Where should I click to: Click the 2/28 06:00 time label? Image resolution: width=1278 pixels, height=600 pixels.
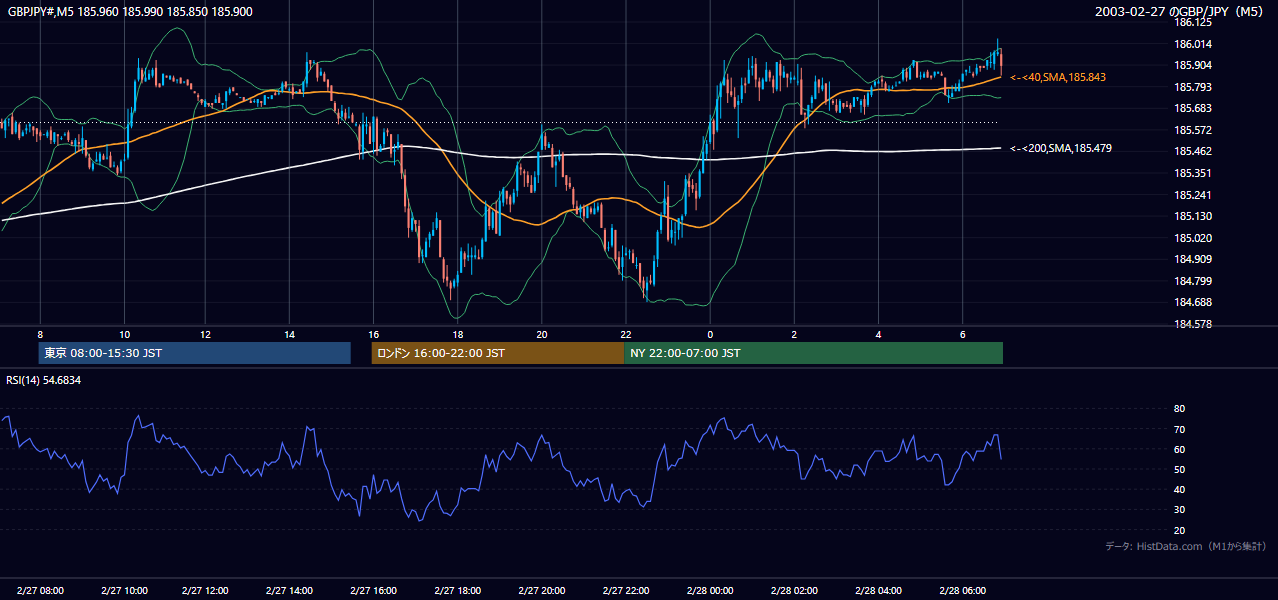click(962, 591)
